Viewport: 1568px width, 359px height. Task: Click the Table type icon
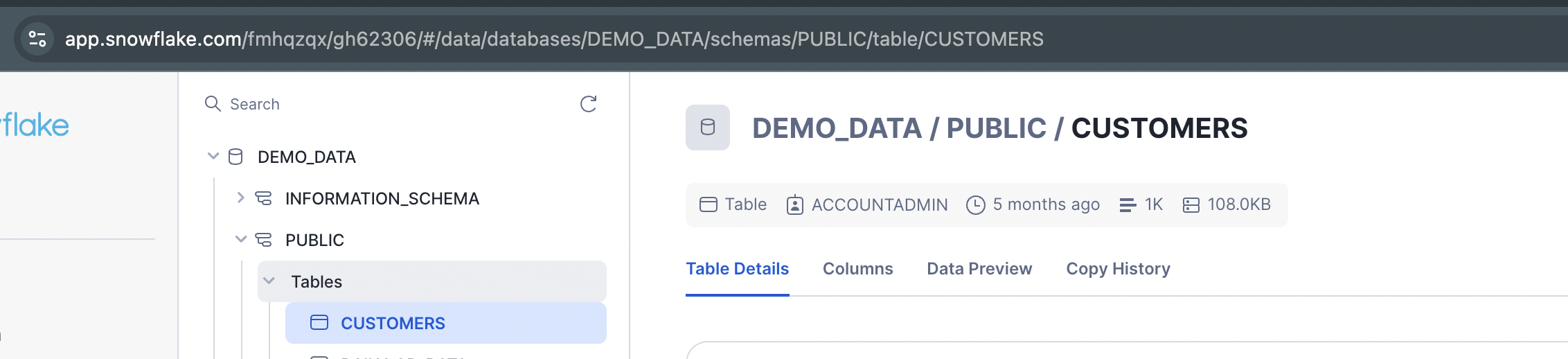coord(709,204)
